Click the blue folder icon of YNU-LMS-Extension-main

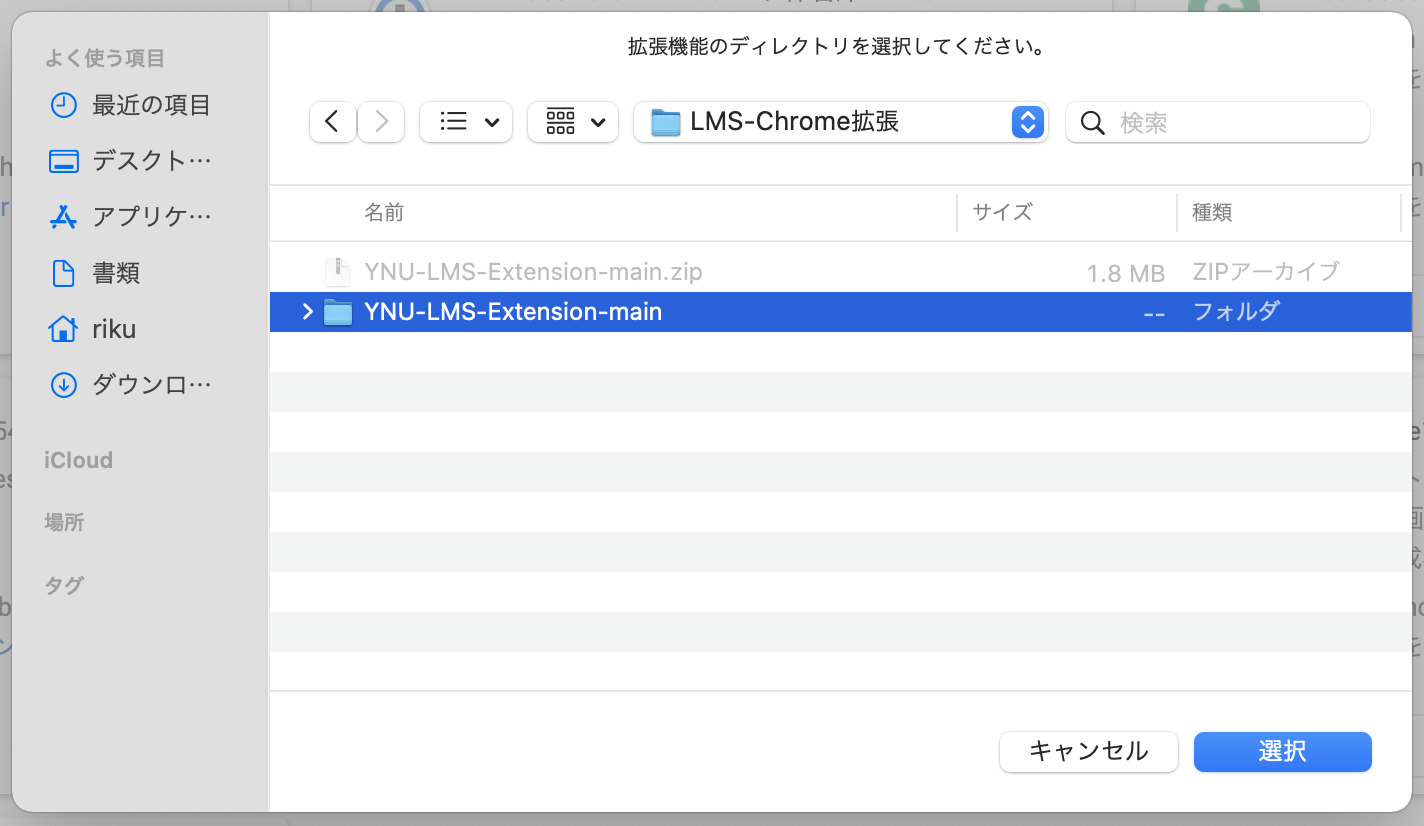338,312
